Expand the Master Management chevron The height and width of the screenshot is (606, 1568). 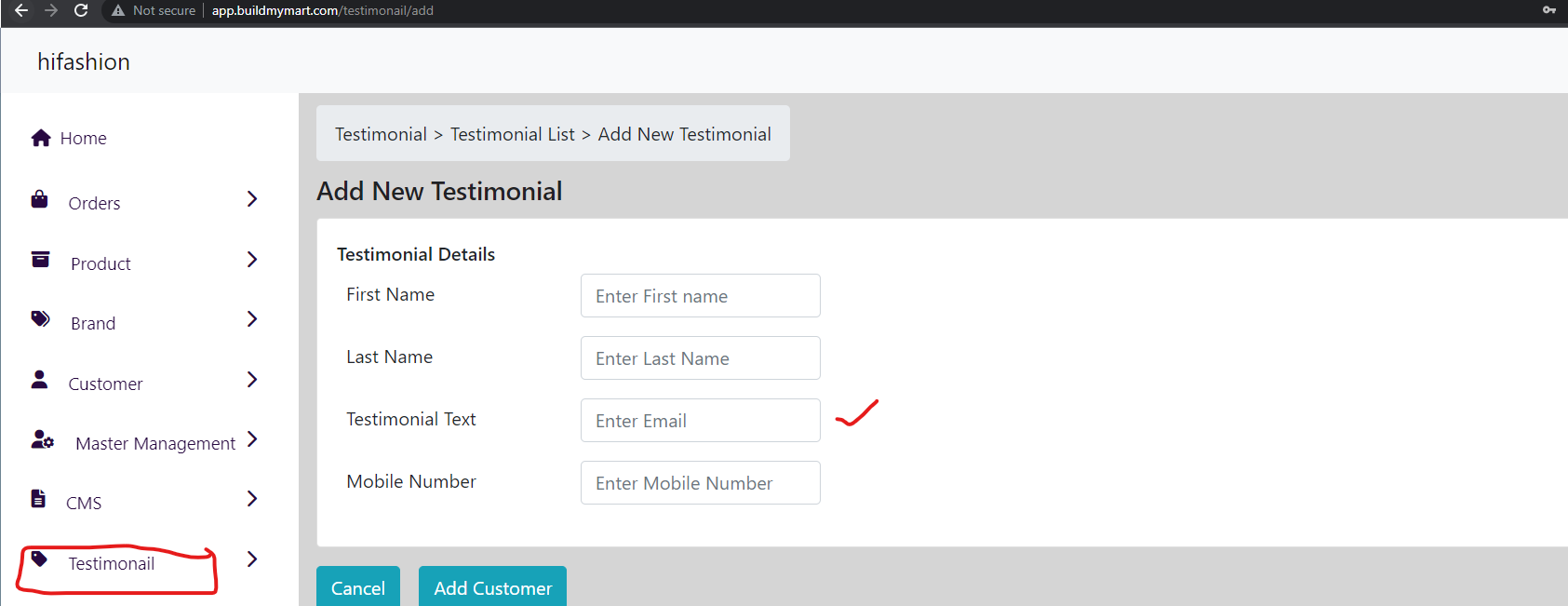[x=252, y=438]
